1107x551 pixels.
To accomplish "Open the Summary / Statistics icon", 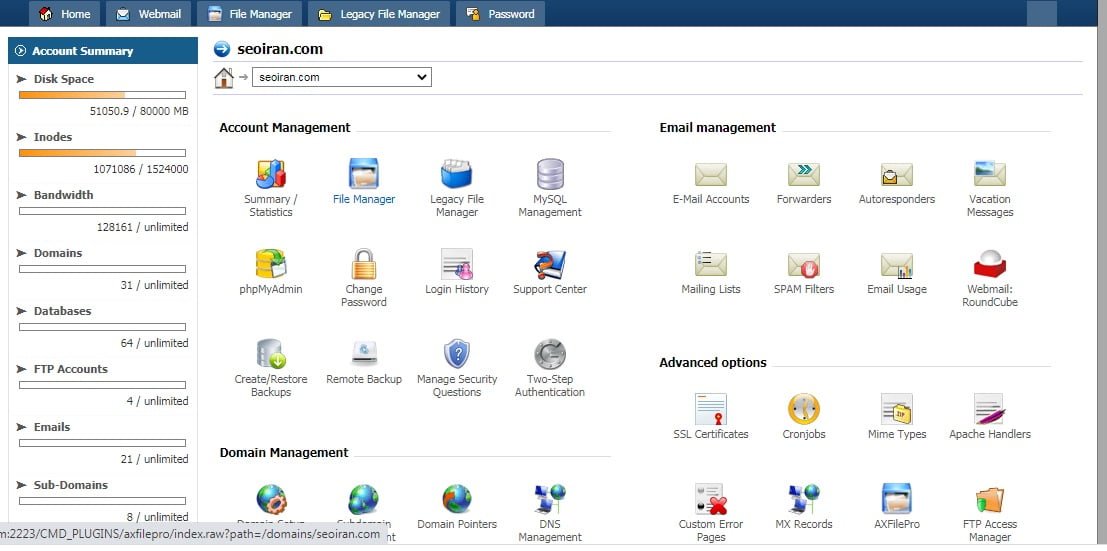I will [270, 174].
